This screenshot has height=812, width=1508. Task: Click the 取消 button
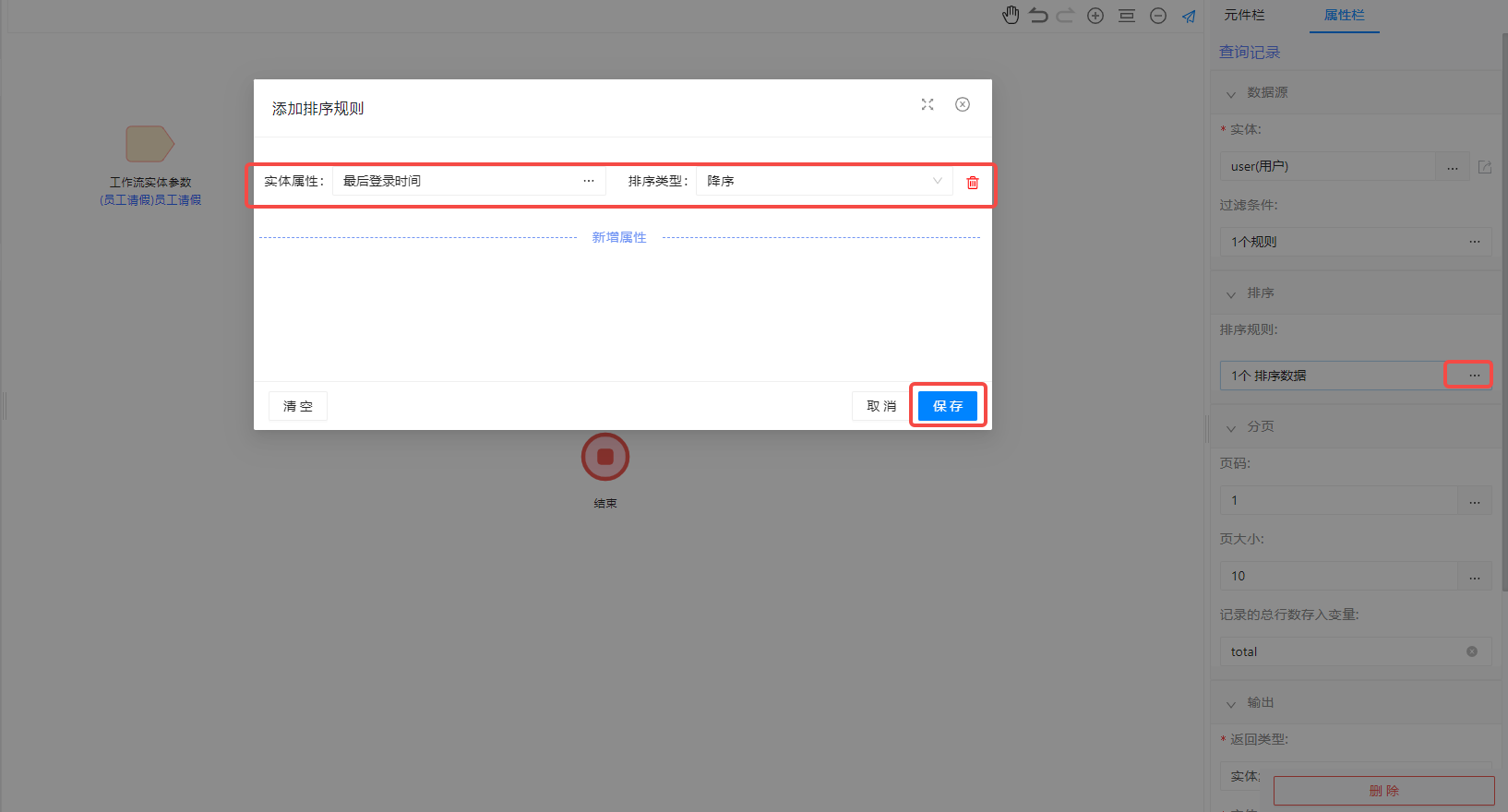(881, 406)
